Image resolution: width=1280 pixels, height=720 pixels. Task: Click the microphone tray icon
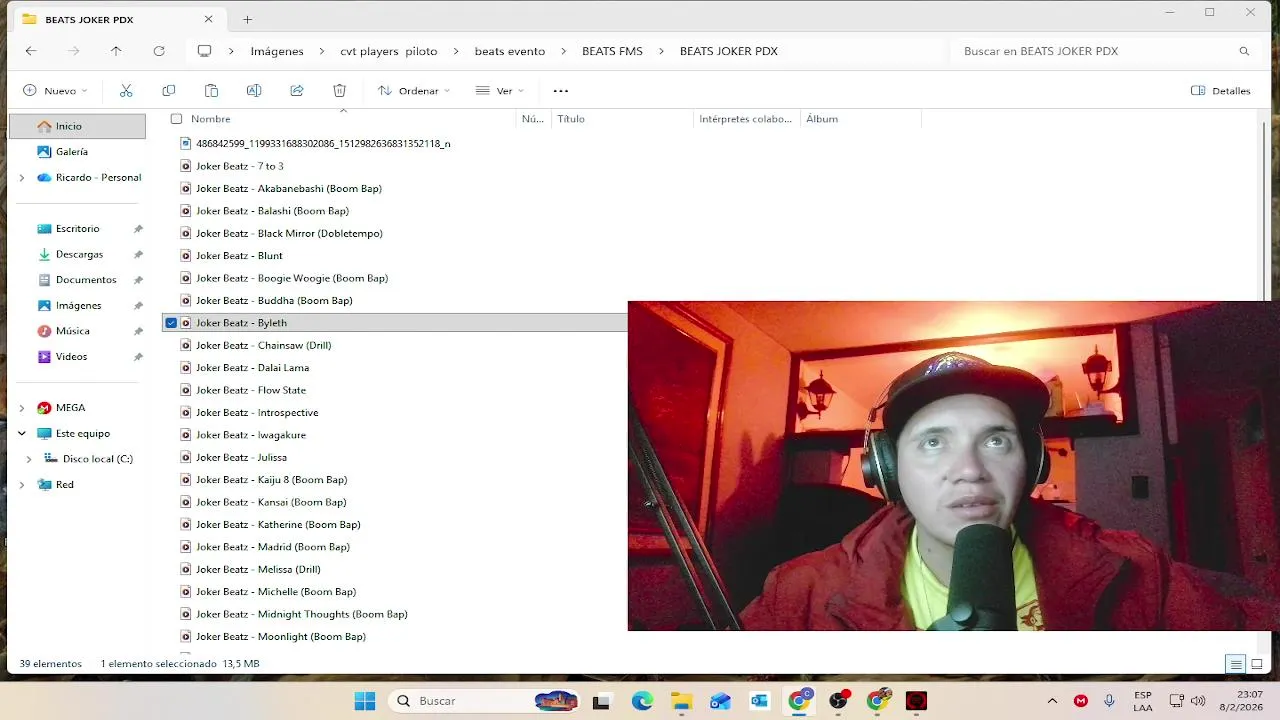pyautogui.click(x=1109, y=701)
